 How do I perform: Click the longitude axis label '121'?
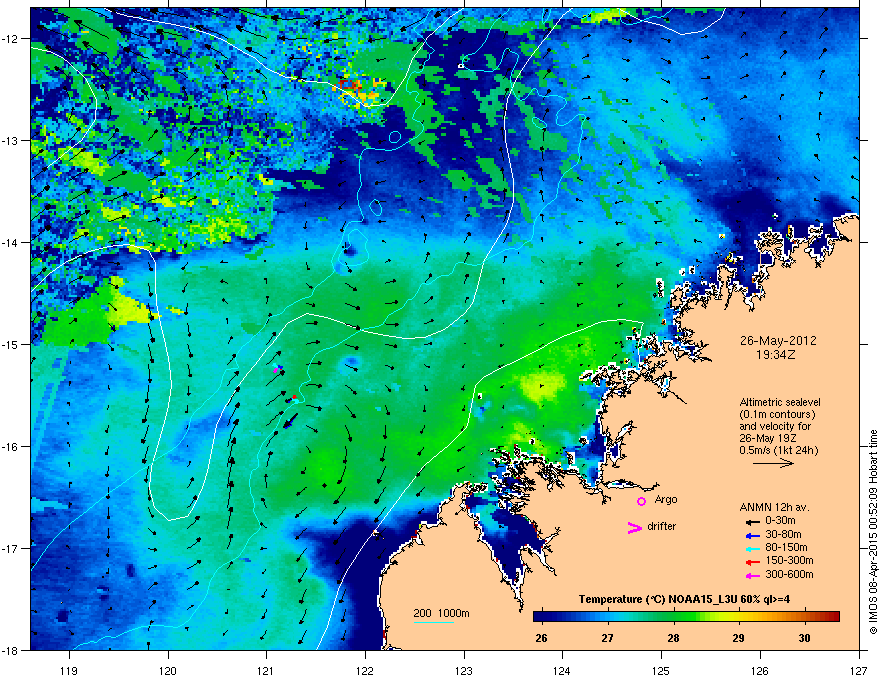pyautogui.click(x=266, y=670)
